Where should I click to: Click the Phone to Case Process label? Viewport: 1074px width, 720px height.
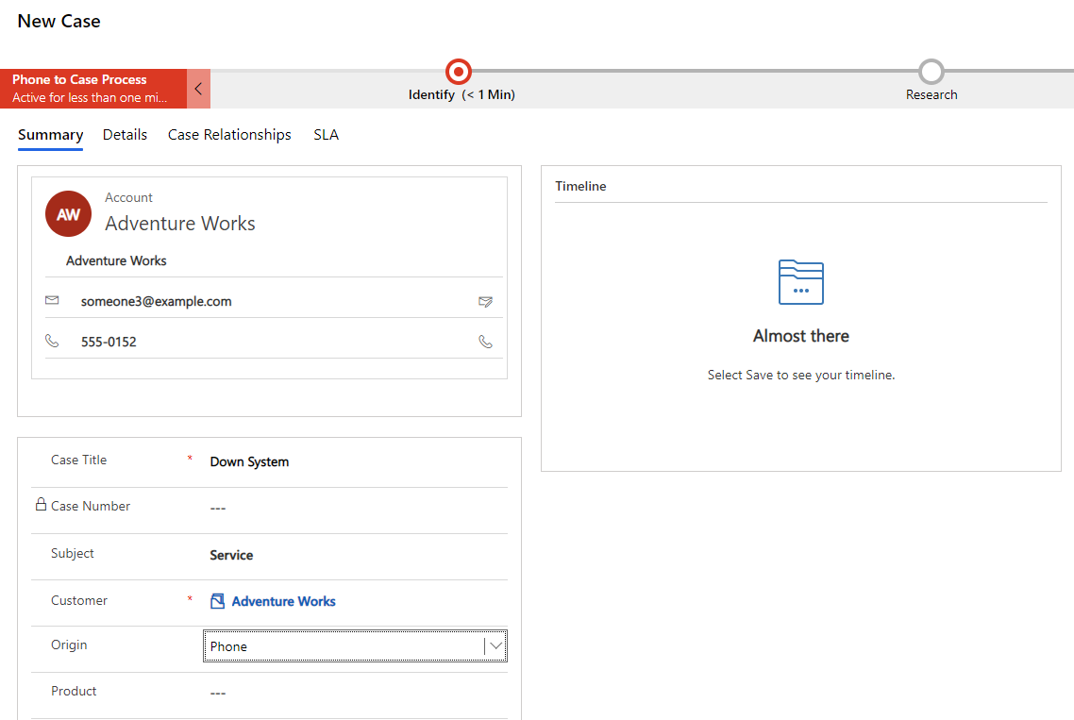79,79
